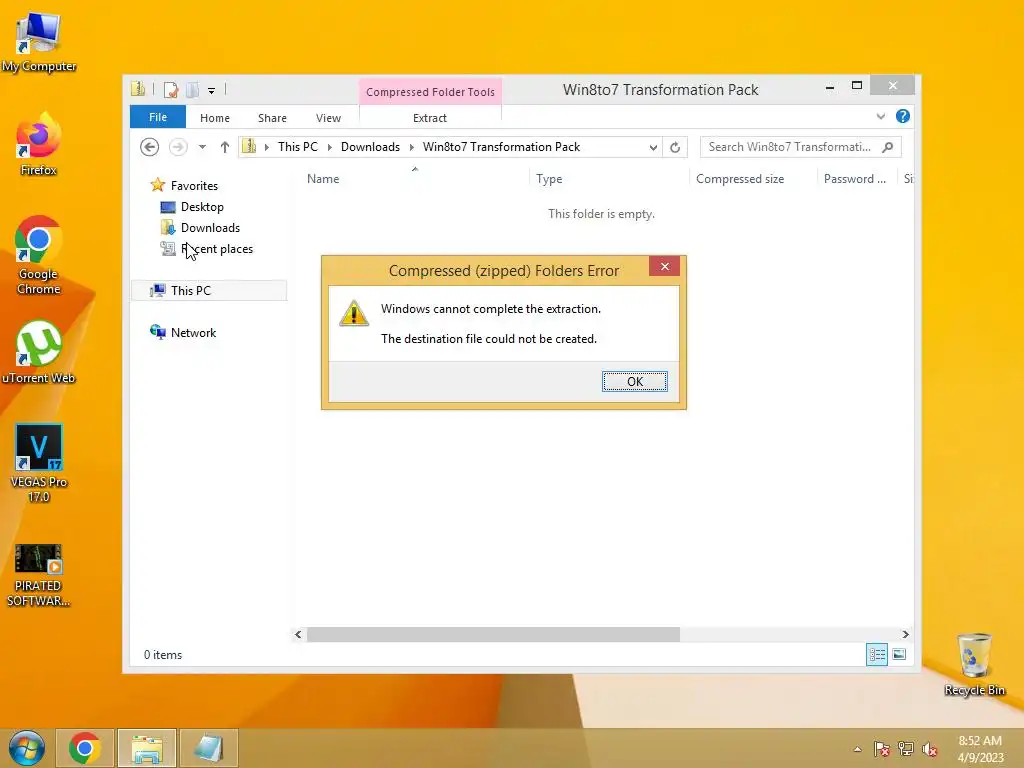This screenshot has height=768, width=1024.
Task: Expand the ribbon with the chevron
Action: coord(880,116)
